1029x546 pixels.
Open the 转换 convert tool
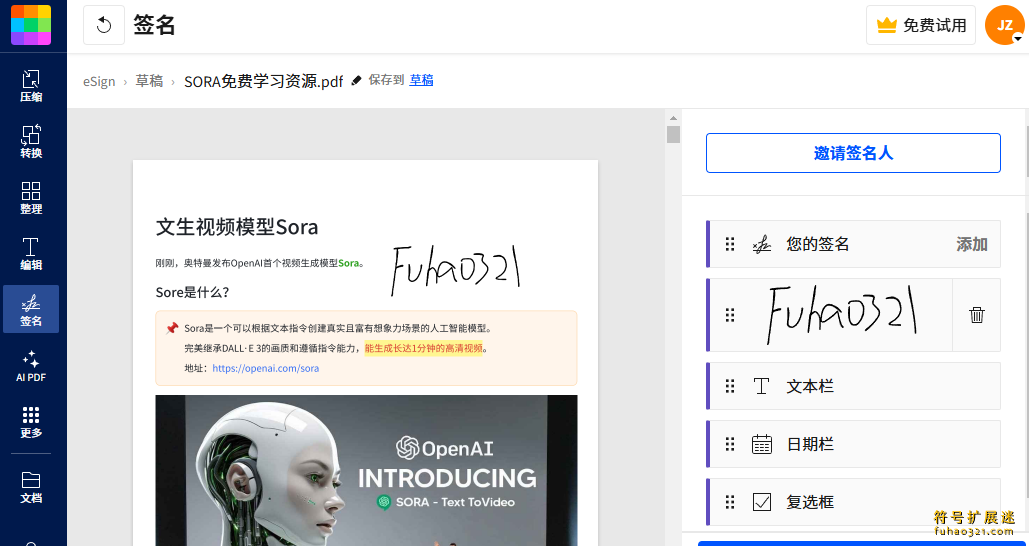coord(31,142)
